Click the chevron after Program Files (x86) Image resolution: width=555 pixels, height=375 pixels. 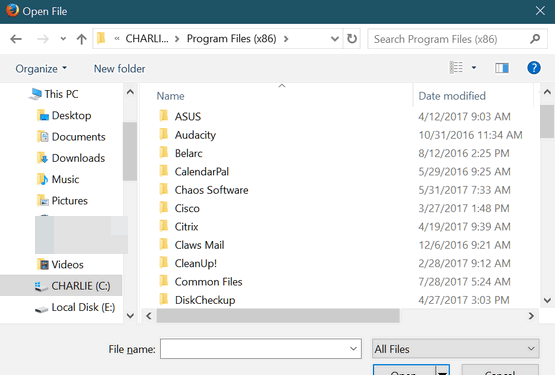pyautogui.click(x=286, y=39)
